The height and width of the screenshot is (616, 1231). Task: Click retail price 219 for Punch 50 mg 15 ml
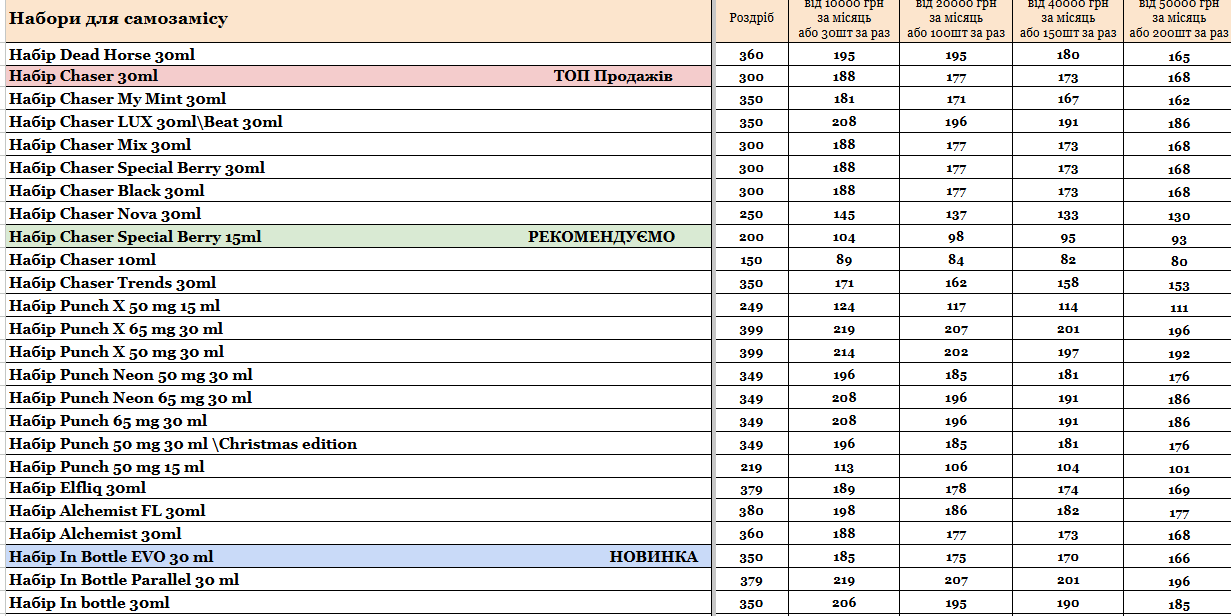coord(751,468)
